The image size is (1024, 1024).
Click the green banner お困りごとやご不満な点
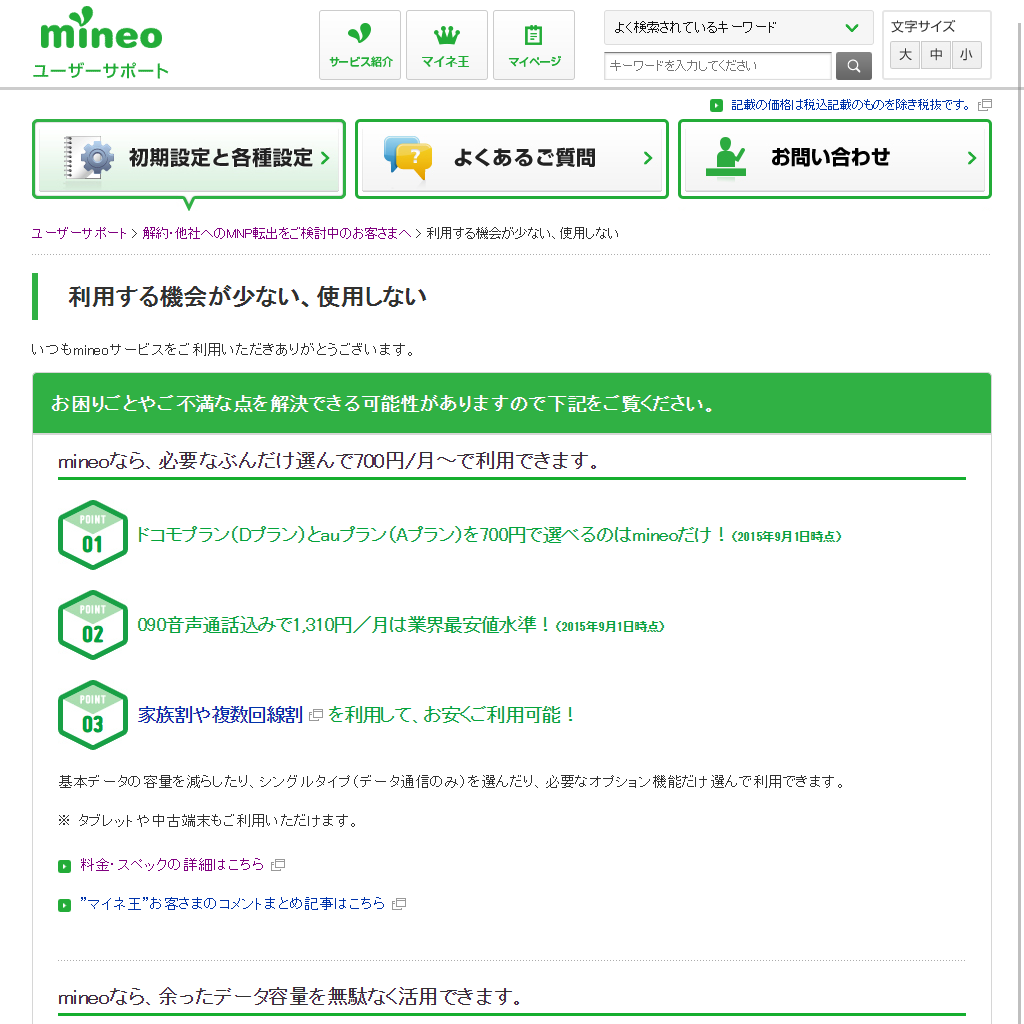tap(512, 404)
